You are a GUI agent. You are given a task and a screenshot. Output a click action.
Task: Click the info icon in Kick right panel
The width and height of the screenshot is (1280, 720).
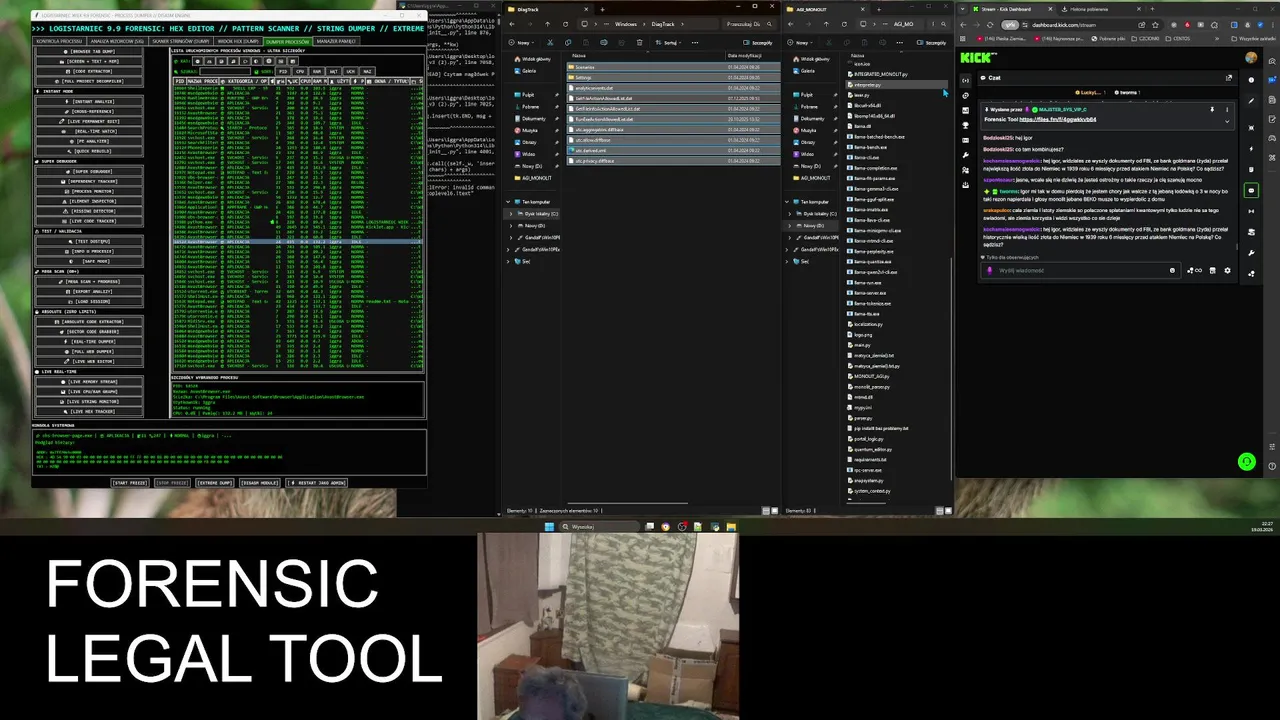pos(1251,80)
